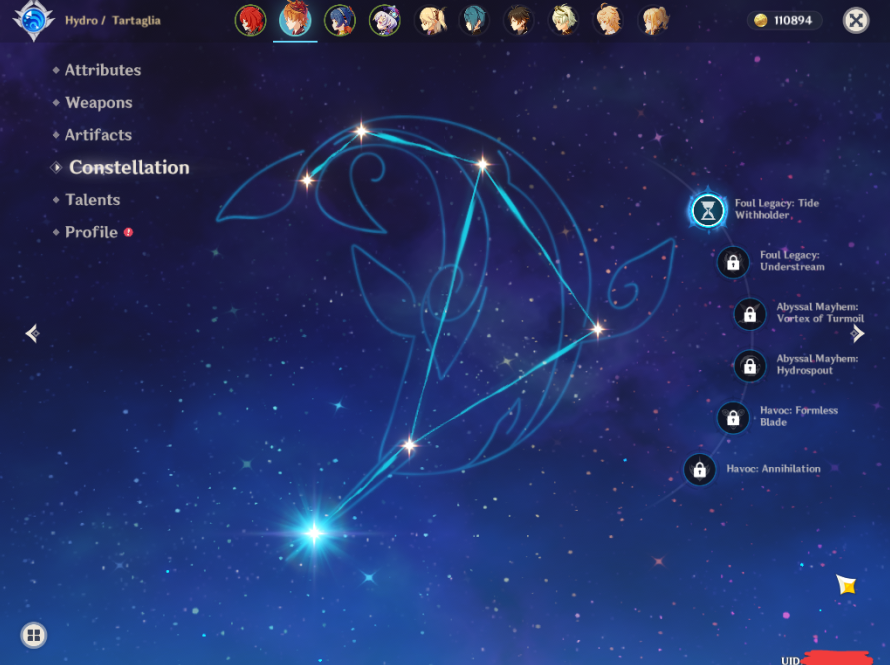Click the "Havoc: Annihilation" label

point(773,469)
